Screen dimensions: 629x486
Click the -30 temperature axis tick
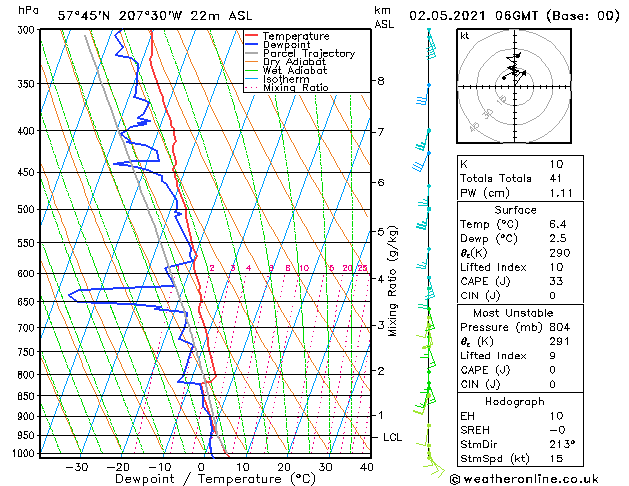click(x=77, y=467)
